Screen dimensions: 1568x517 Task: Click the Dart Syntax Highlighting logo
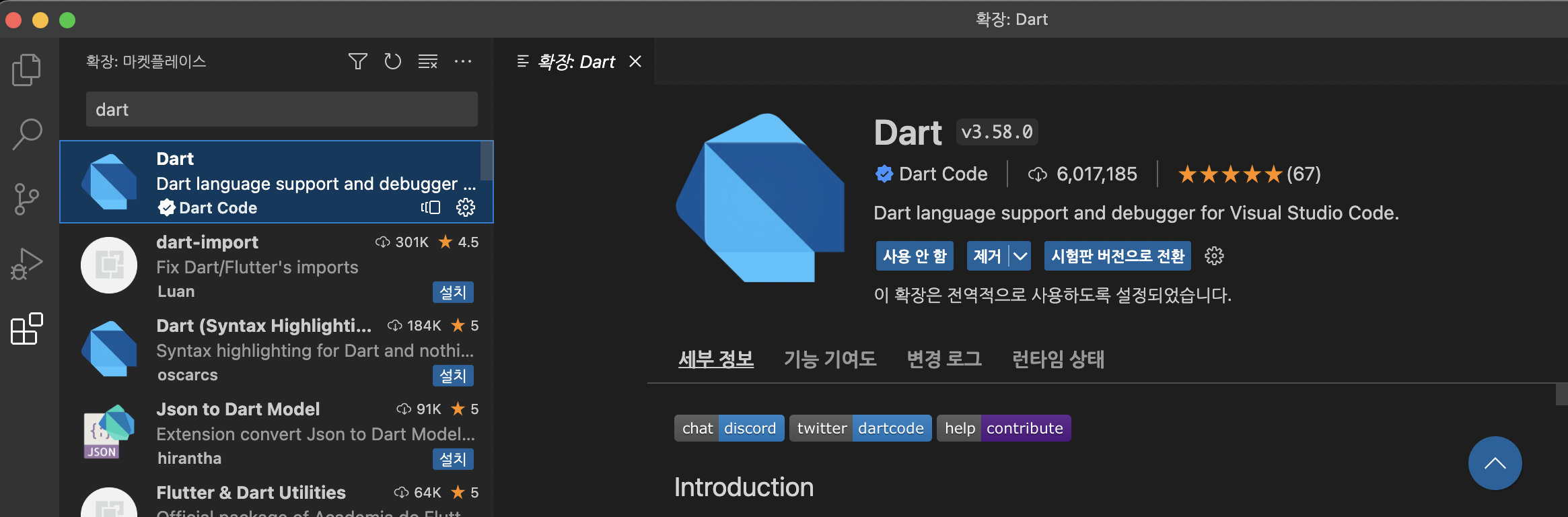point(109,349)
